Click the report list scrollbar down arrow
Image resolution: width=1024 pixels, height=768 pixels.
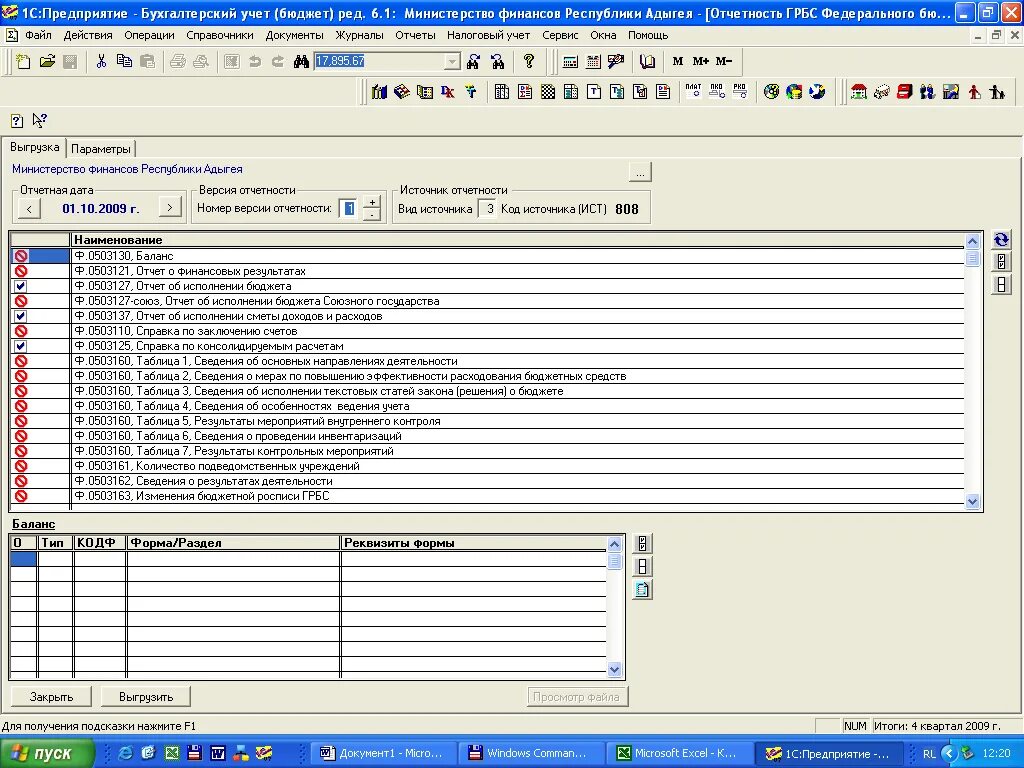coord(972,502)
